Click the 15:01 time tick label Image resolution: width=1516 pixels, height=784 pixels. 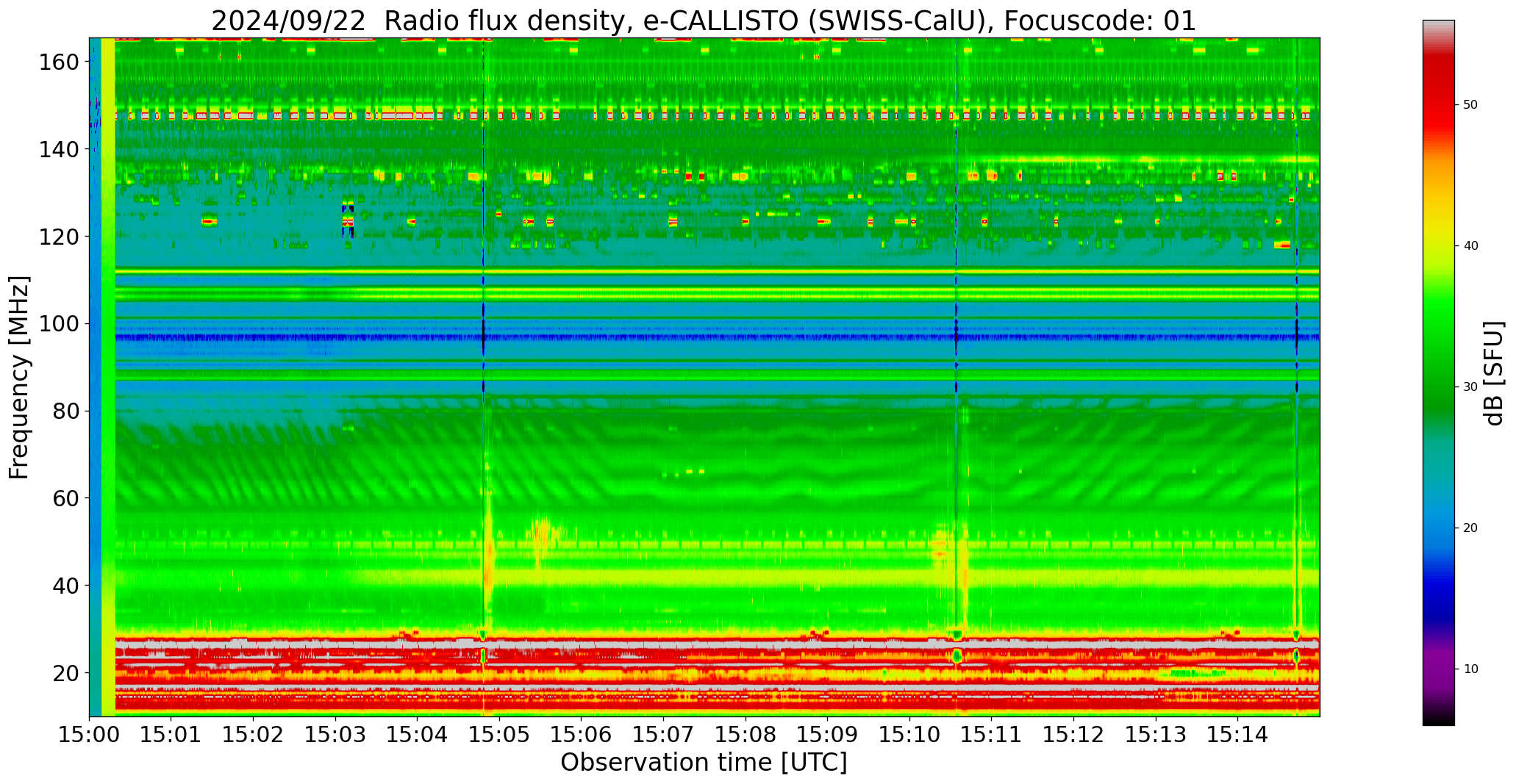point(171,733)
